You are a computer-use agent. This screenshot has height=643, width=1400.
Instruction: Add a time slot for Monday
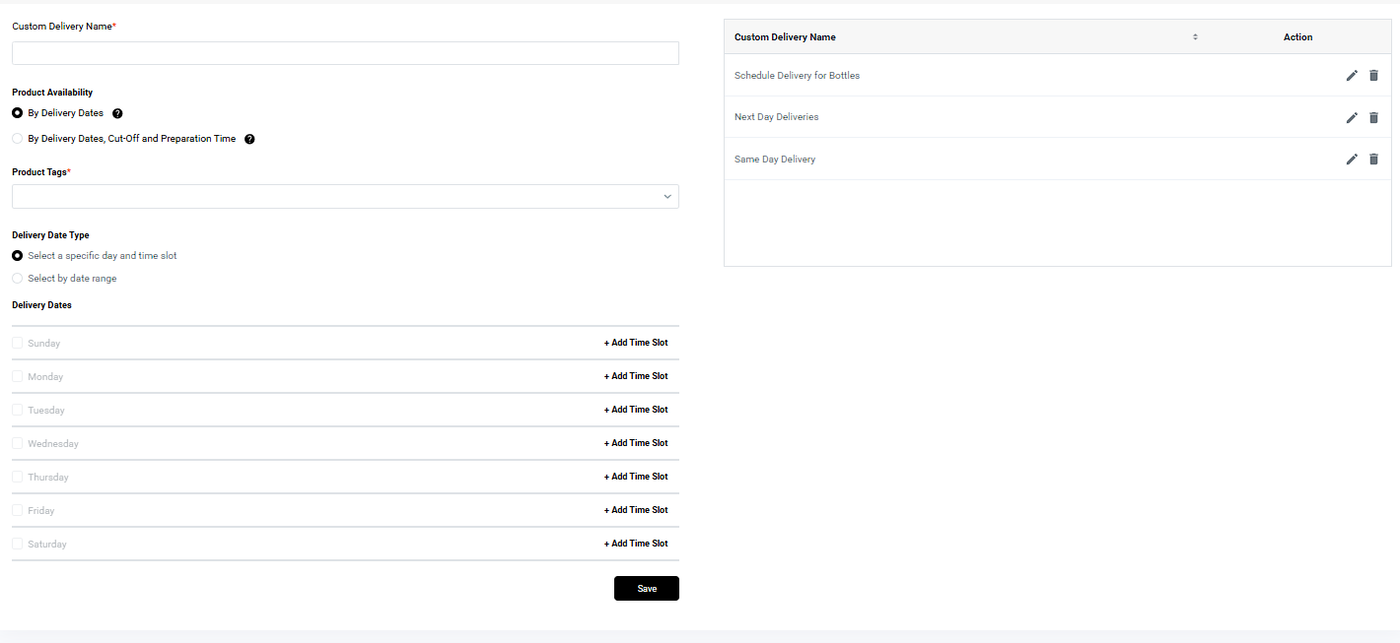click(636, 376)
